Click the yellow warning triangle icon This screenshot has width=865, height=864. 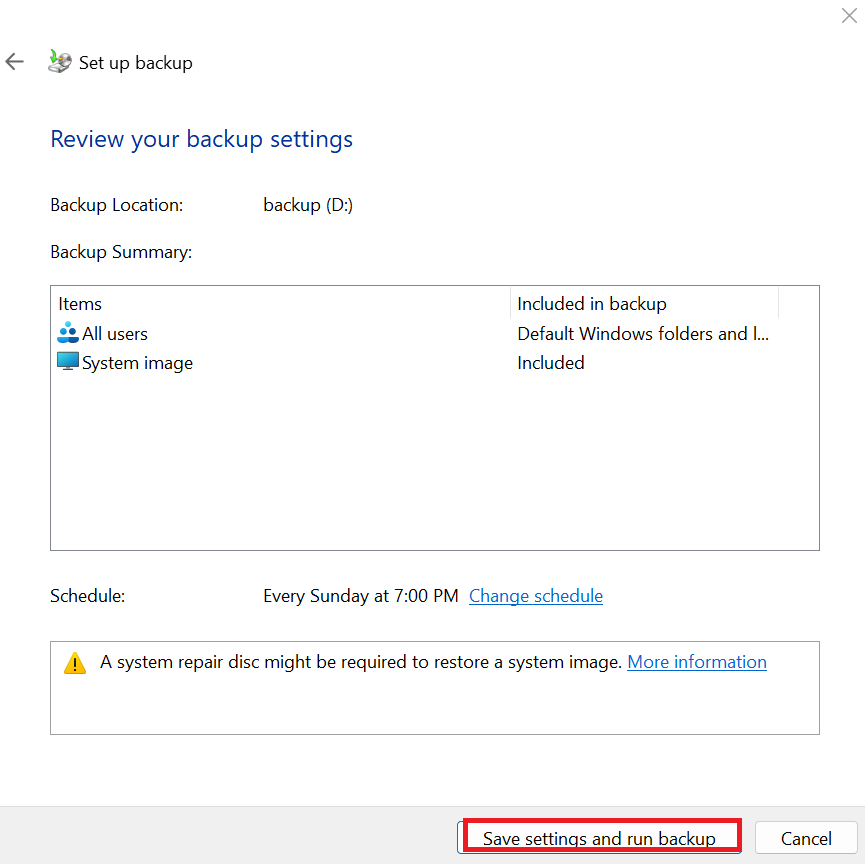click(x=75, y=663)
